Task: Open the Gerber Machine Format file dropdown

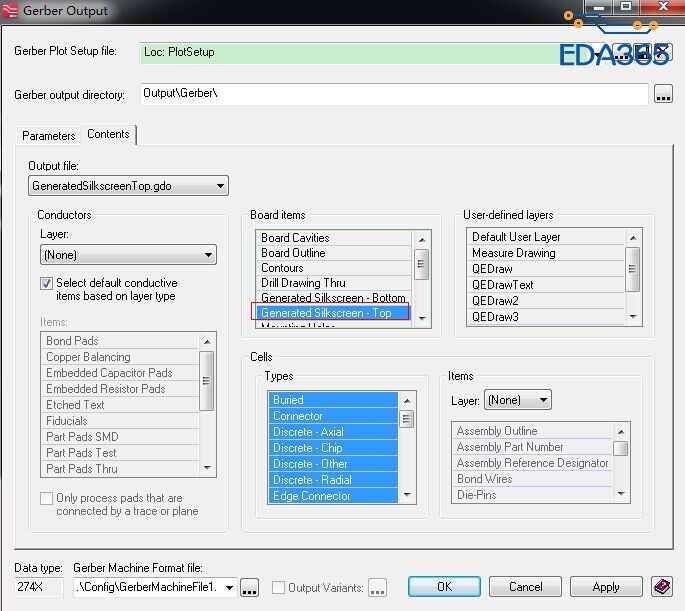Action: [x=229, y=587]
